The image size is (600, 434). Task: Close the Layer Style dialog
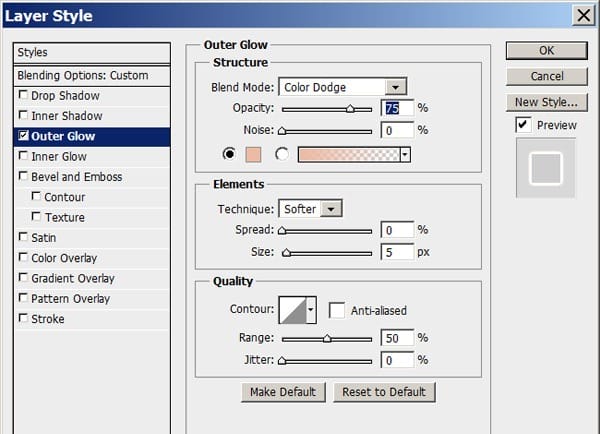584,16
